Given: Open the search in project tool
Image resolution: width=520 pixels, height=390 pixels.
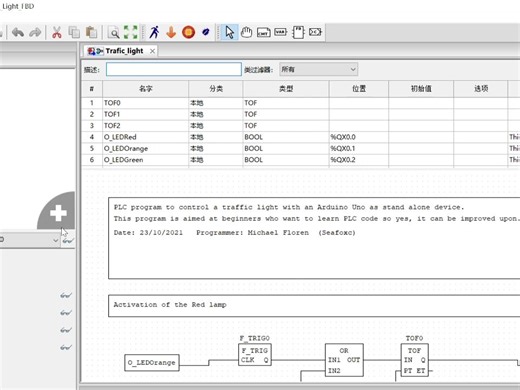Looking at the screenshot, I should [x=114, y=33].
